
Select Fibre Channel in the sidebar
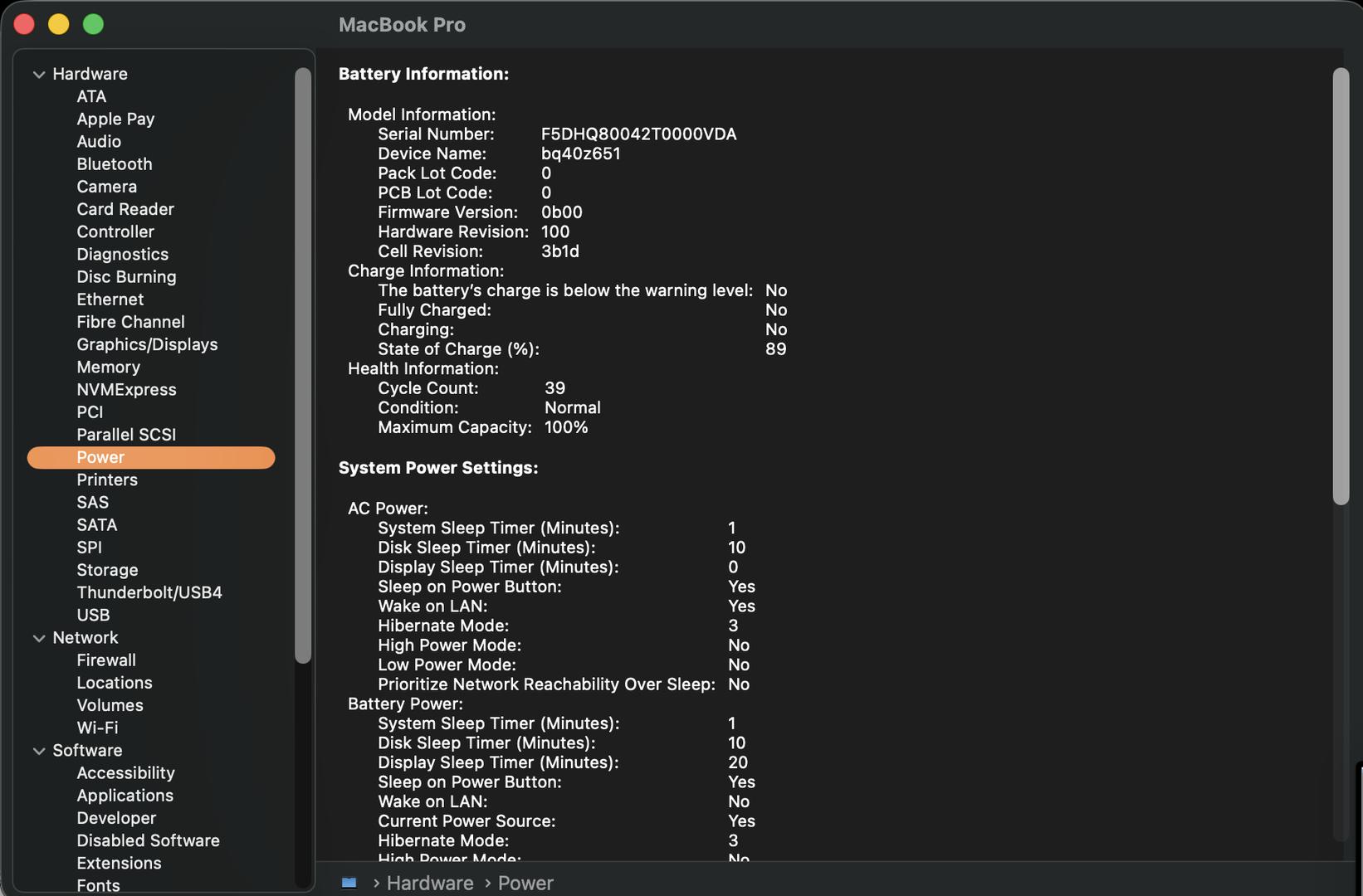point(130,321)
